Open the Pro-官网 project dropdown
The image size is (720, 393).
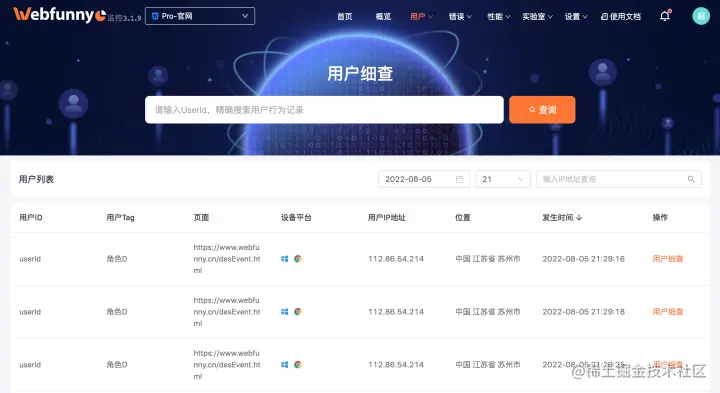pos(200,16)
